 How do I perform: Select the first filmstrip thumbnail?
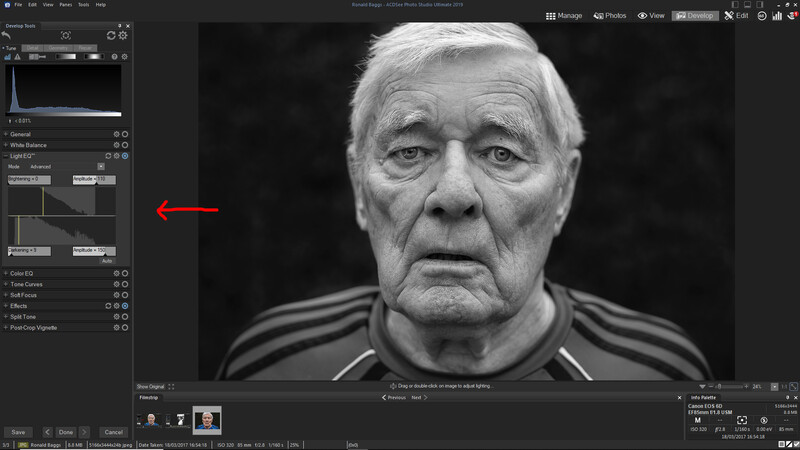[x=152, y=420]
